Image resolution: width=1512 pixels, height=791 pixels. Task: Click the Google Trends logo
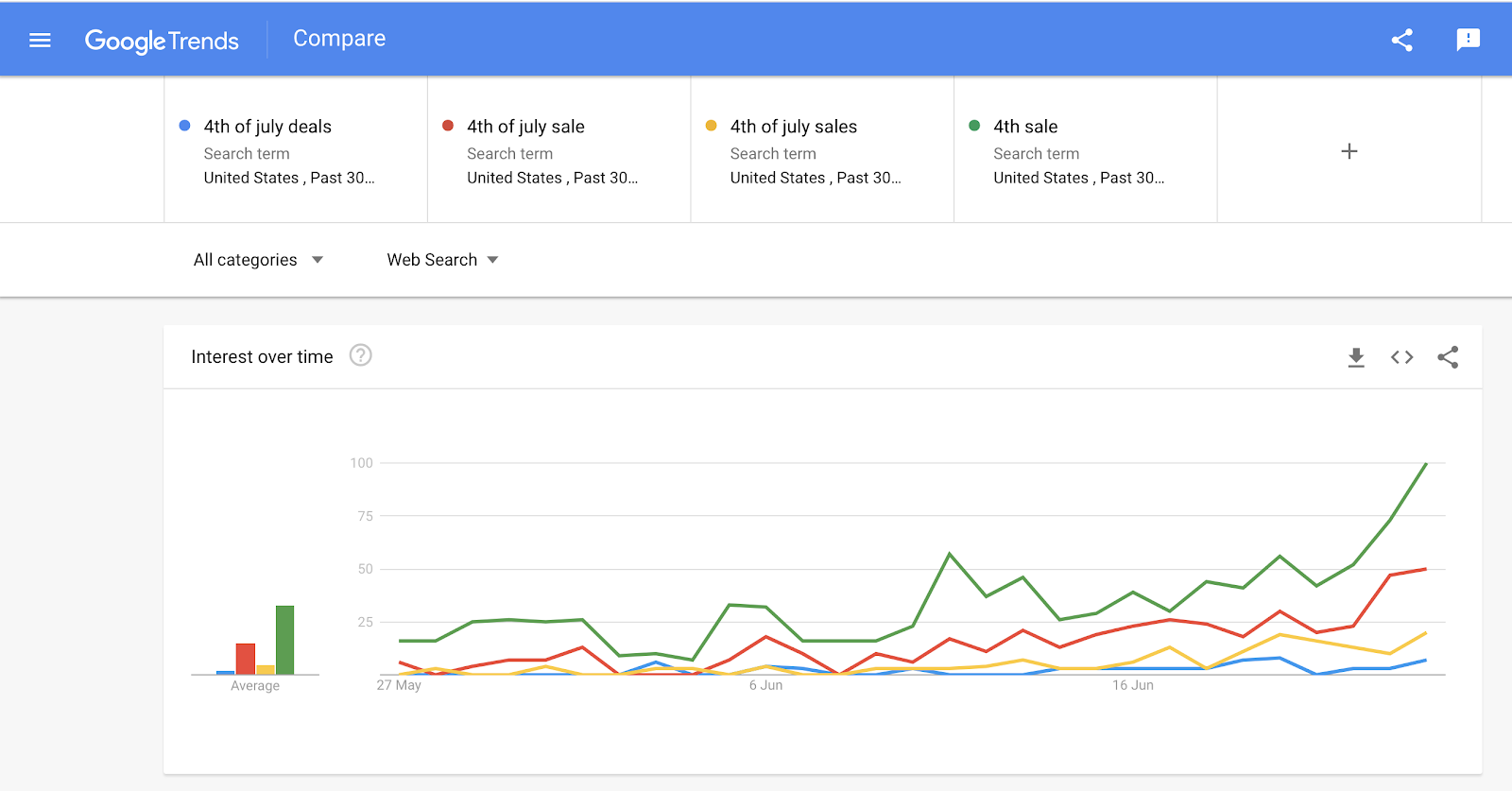162,41
